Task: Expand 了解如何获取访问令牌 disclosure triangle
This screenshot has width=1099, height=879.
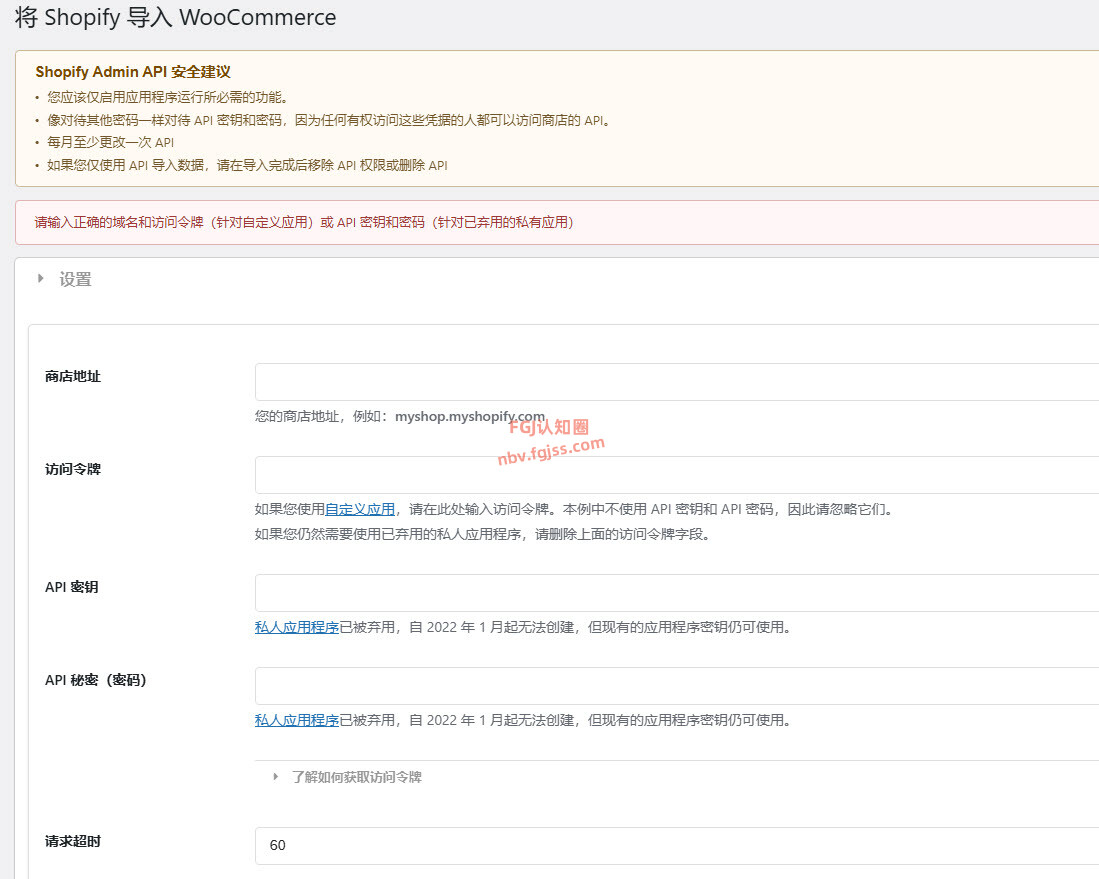Action: tap(275, 777)
